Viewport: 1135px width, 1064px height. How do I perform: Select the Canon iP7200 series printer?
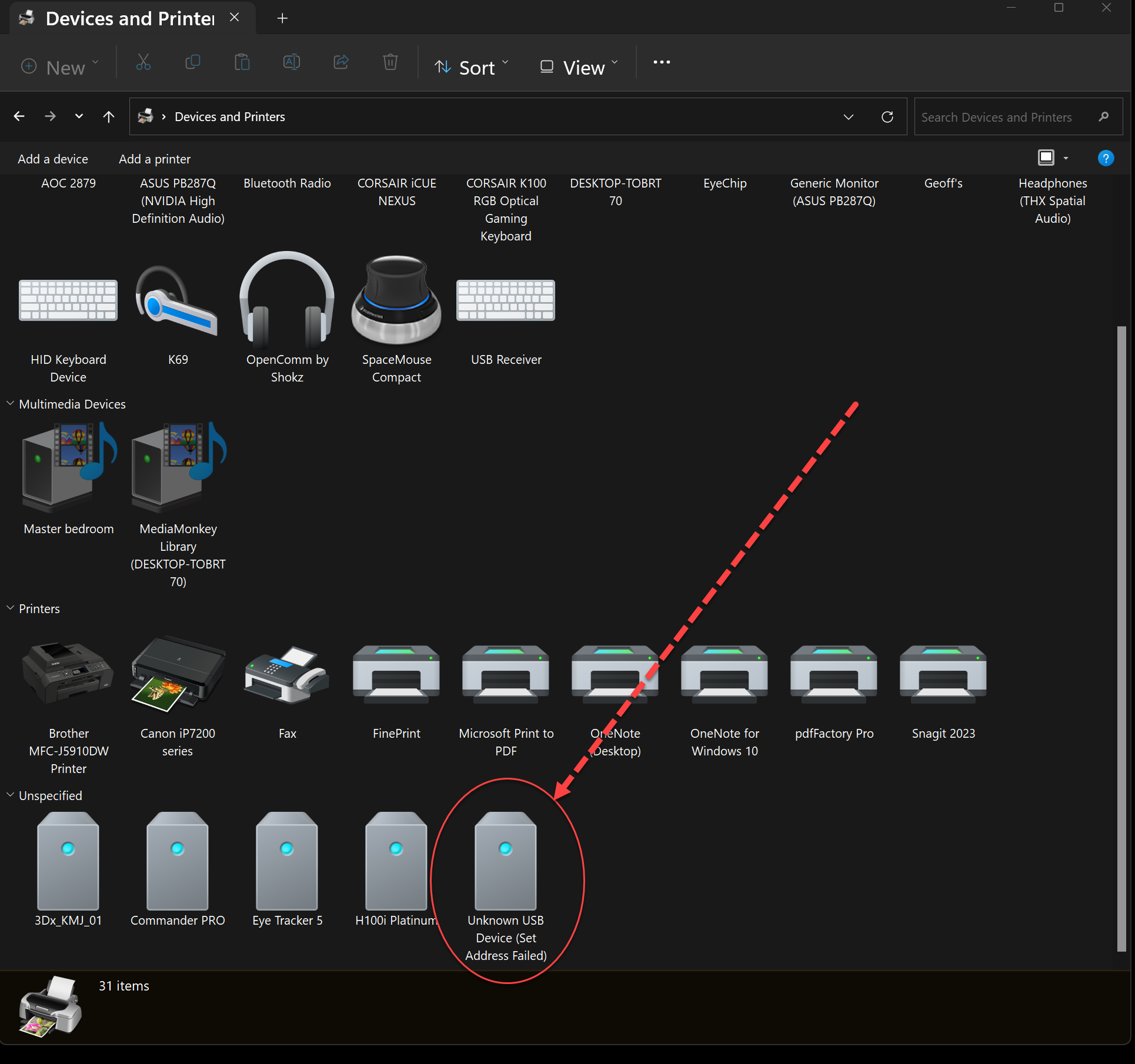pyautogui.click(x=178, y=673)
